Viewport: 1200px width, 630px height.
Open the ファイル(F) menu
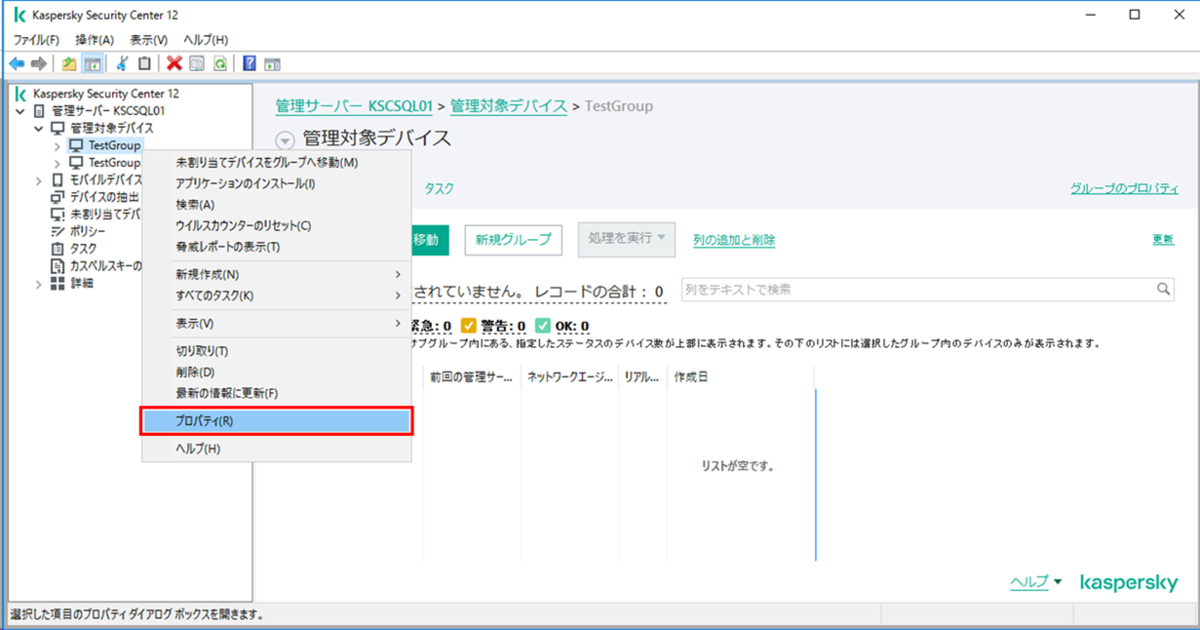point(36,39)
